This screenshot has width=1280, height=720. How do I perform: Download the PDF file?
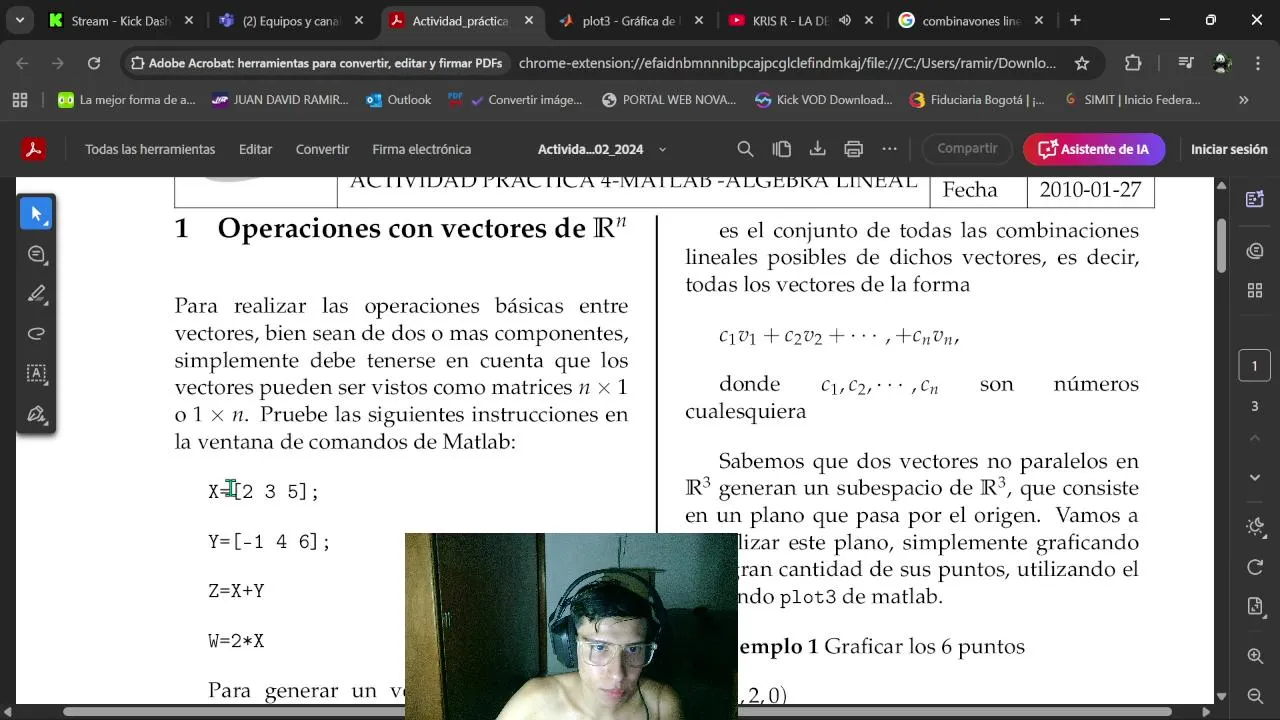[x=817, y=149]
